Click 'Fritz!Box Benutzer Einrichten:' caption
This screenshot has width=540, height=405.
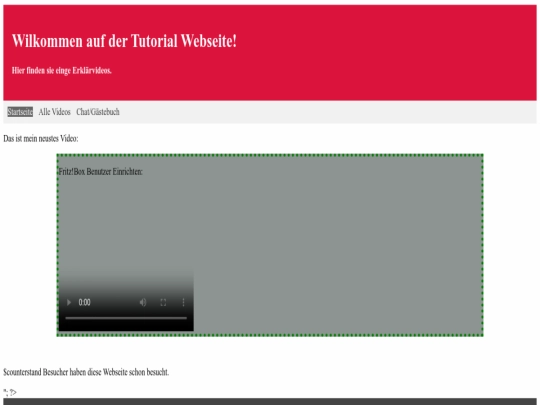click(x=100, y=172)
